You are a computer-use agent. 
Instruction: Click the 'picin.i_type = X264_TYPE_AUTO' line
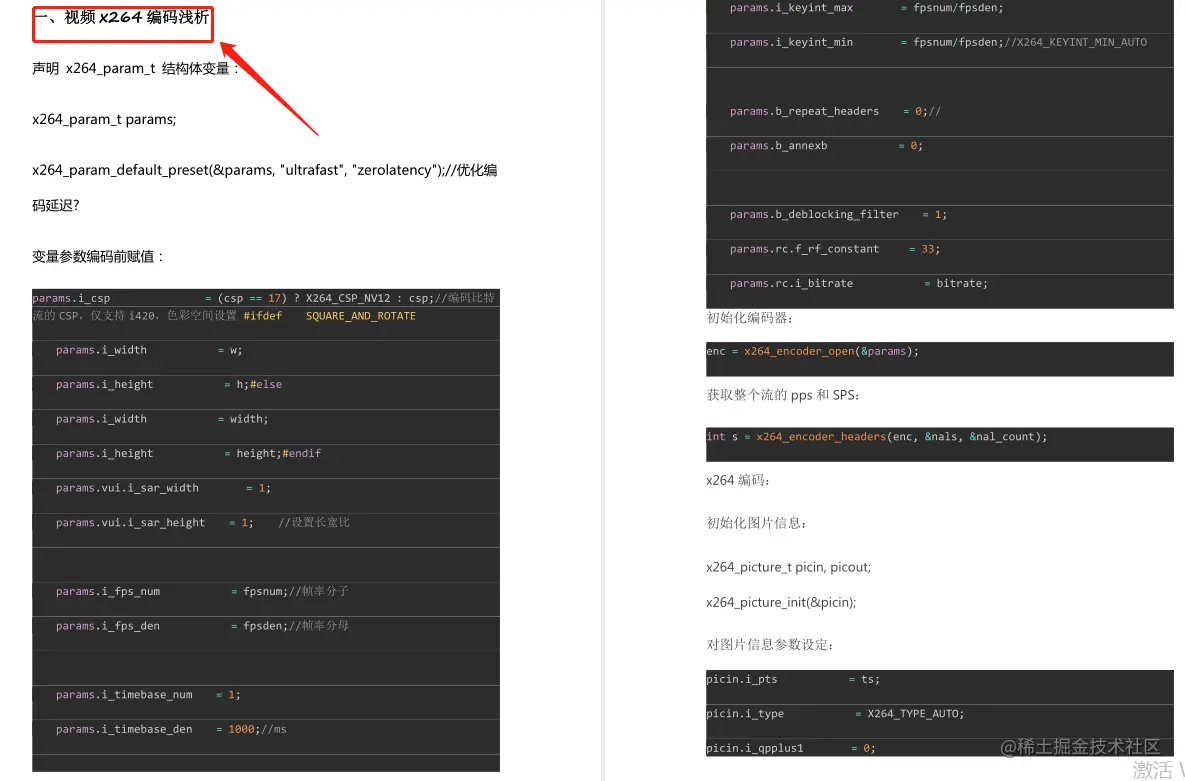coord(835,714)
